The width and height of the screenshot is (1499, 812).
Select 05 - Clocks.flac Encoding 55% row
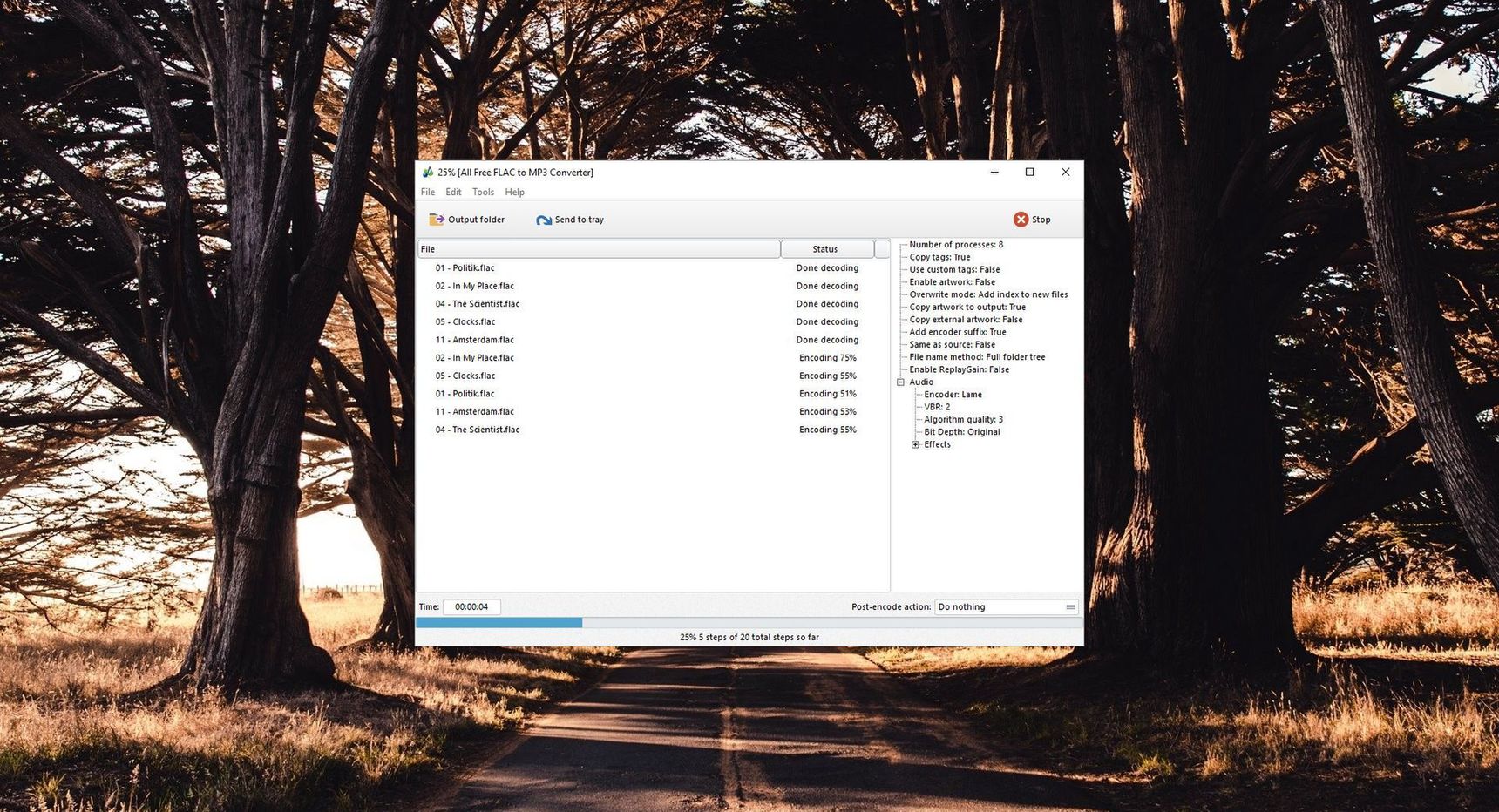(653, 376)
